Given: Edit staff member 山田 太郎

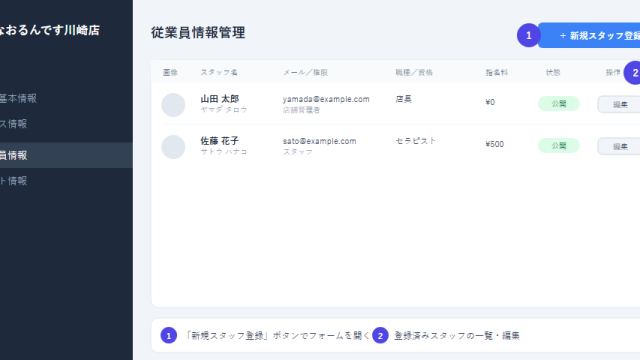Looking at the screenshot, I should [x=619, y=104].
